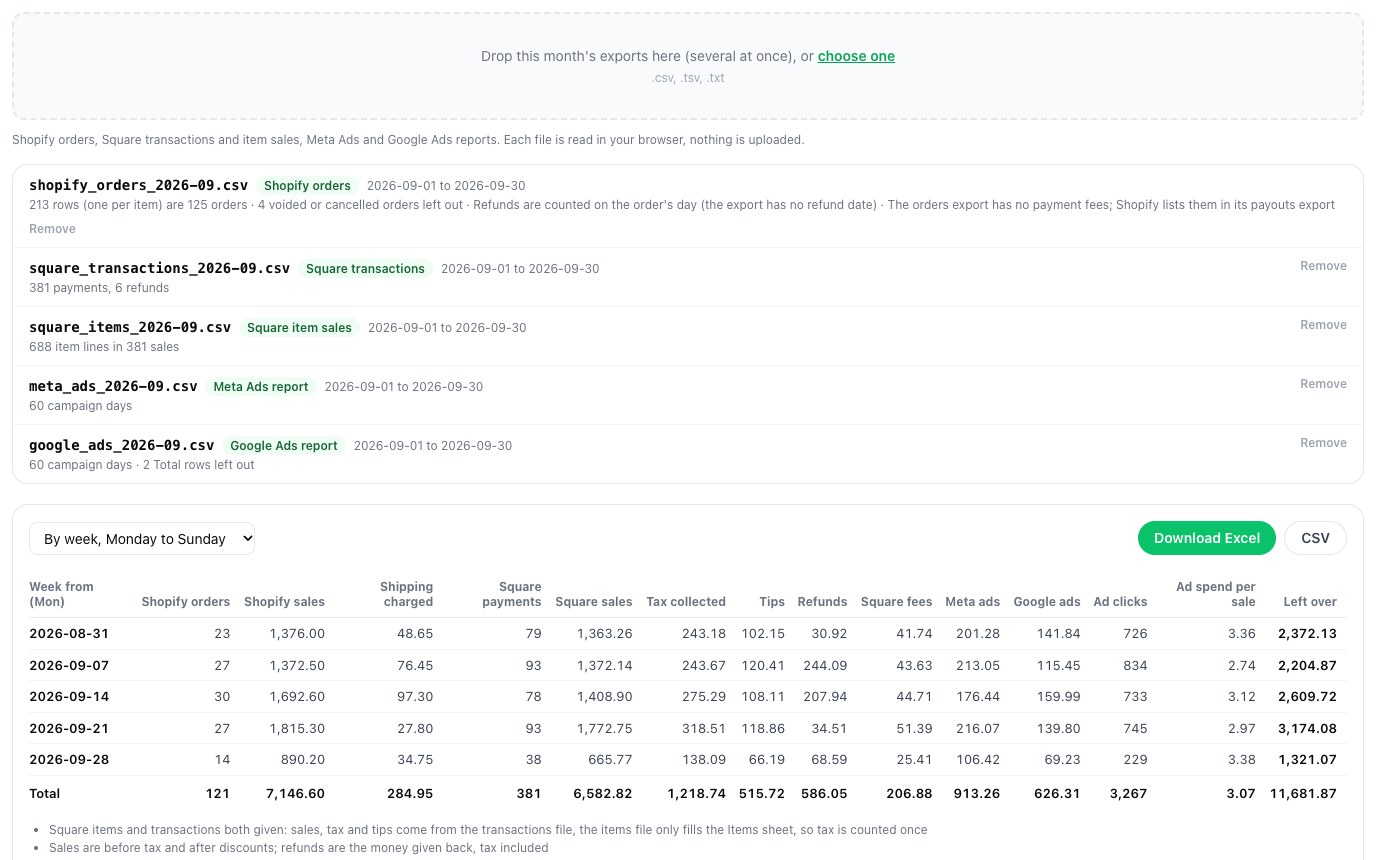
Task: Click the 'Tips' column header
Action: pos(772,602)
